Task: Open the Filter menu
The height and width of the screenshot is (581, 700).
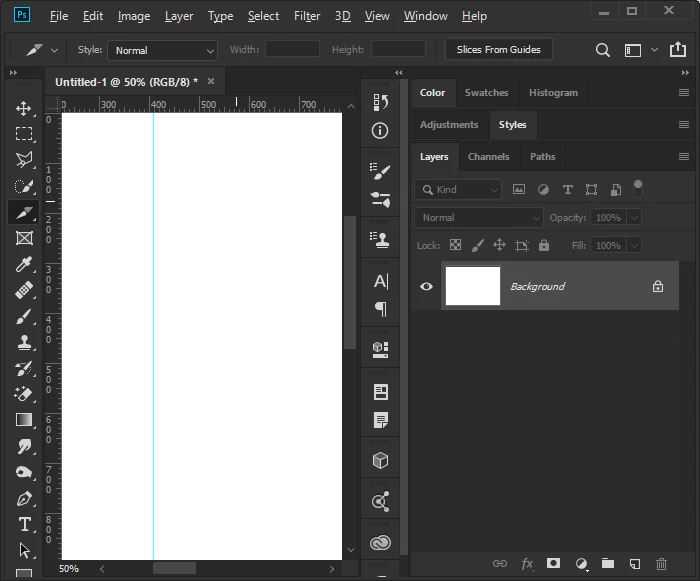Action: 307,16
